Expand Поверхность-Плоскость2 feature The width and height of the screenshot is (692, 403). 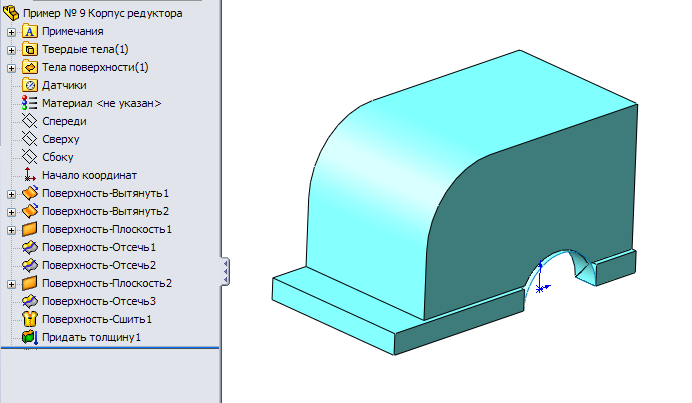point(11,284)
